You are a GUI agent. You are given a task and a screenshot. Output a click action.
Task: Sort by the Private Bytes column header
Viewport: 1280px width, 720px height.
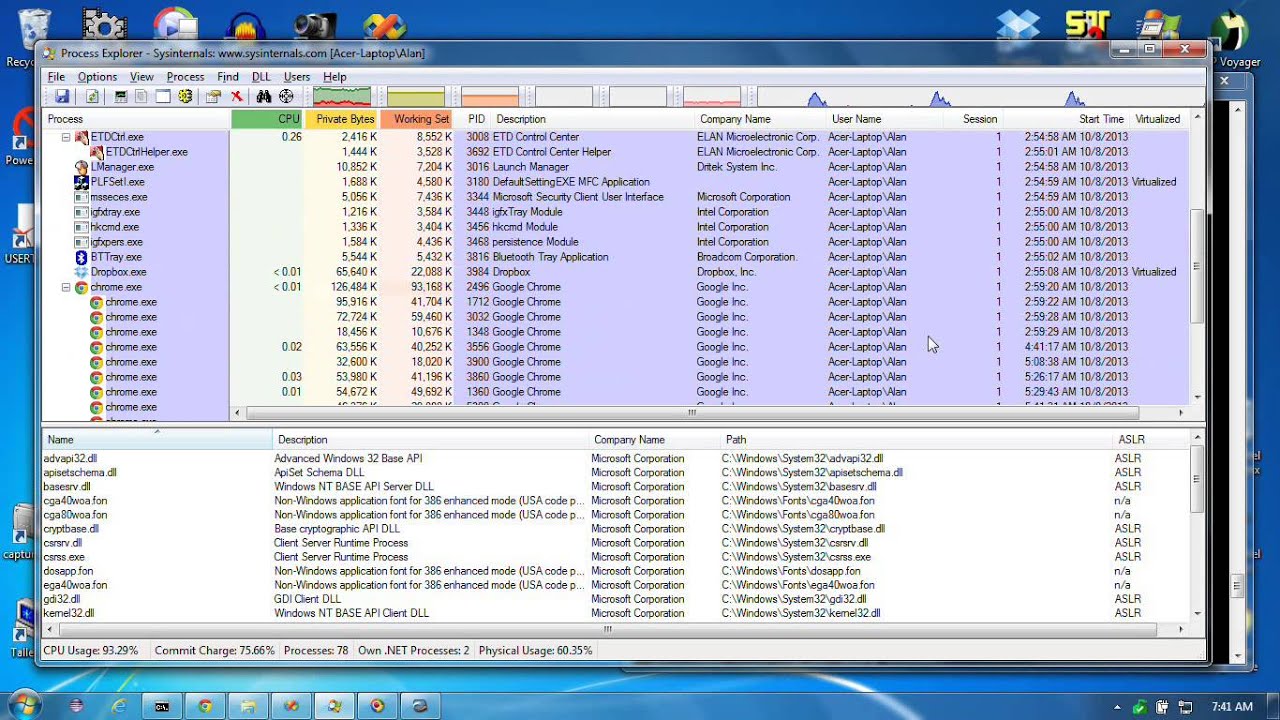[343, 119]
